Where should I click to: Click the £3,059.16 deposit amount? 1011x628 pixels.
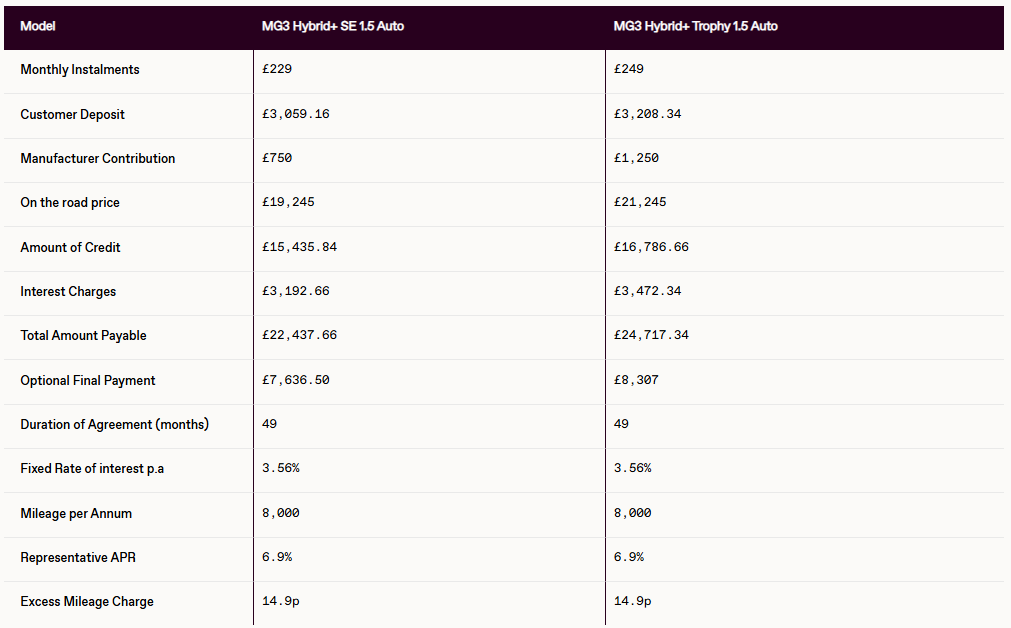click(x=295, y=114)
